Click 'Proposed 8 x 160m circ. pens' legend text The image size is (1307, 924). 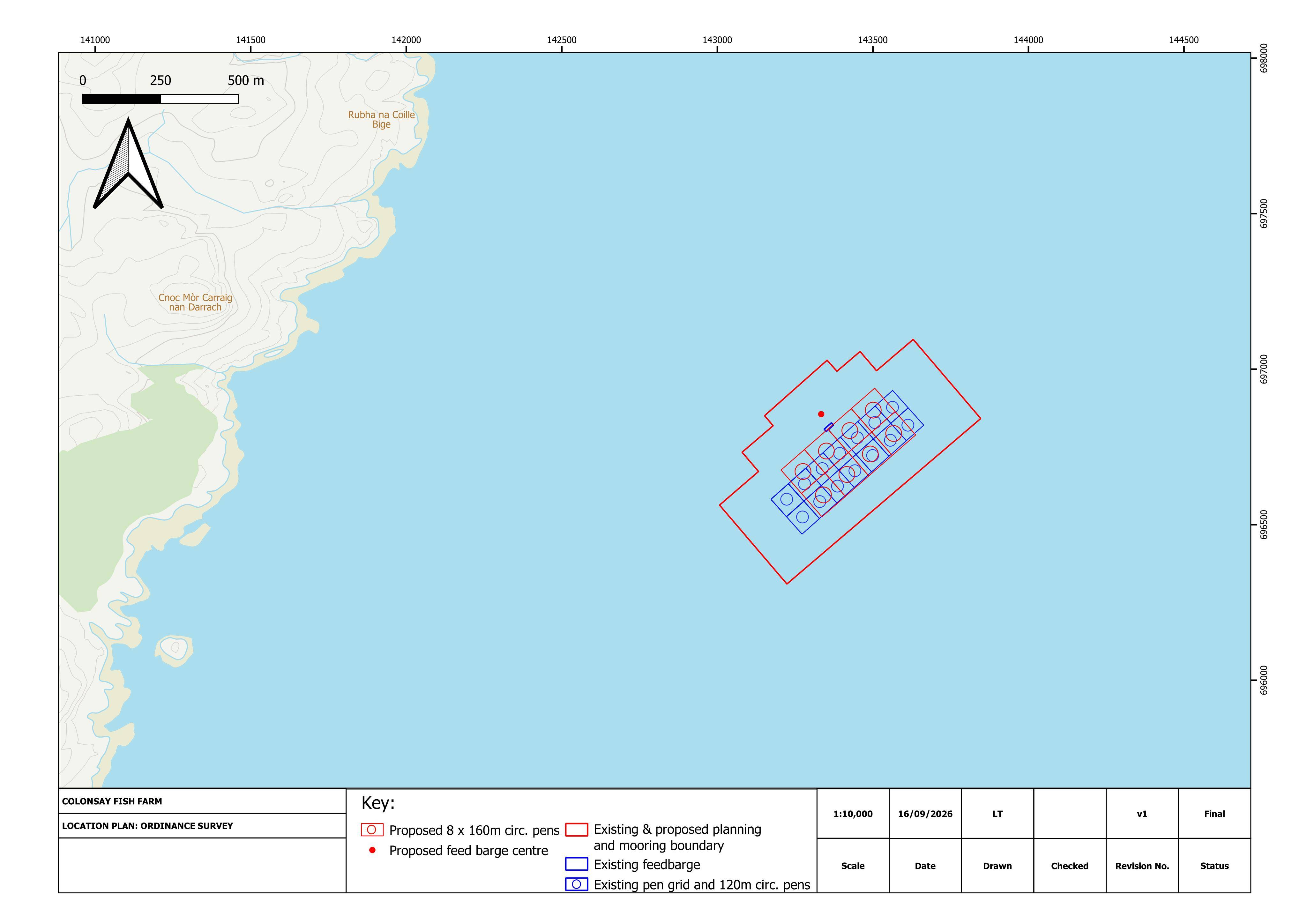click(474, 831)
